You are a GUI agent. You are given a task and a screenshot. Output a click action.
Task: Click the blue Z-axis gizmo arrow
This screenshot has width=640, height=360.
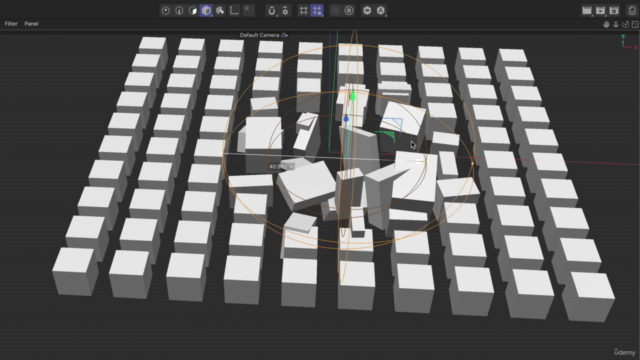[346, 118]
